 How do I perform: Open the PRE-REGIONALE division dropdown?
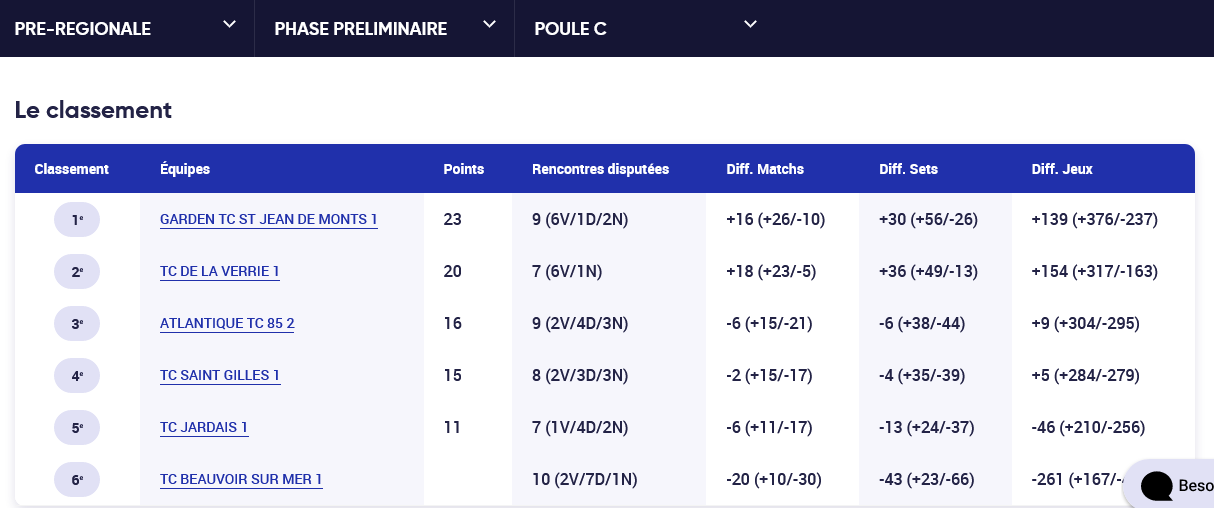[125, 28]
